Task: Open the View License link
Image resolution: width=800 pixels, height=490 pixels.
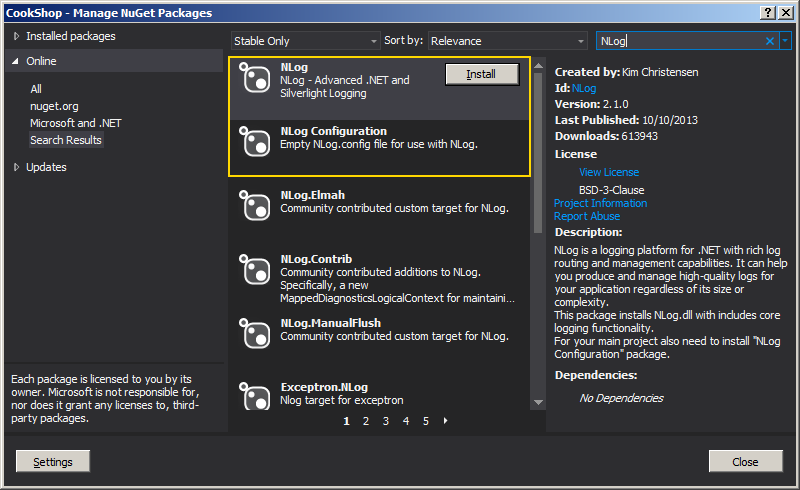Action: (608, 172)
